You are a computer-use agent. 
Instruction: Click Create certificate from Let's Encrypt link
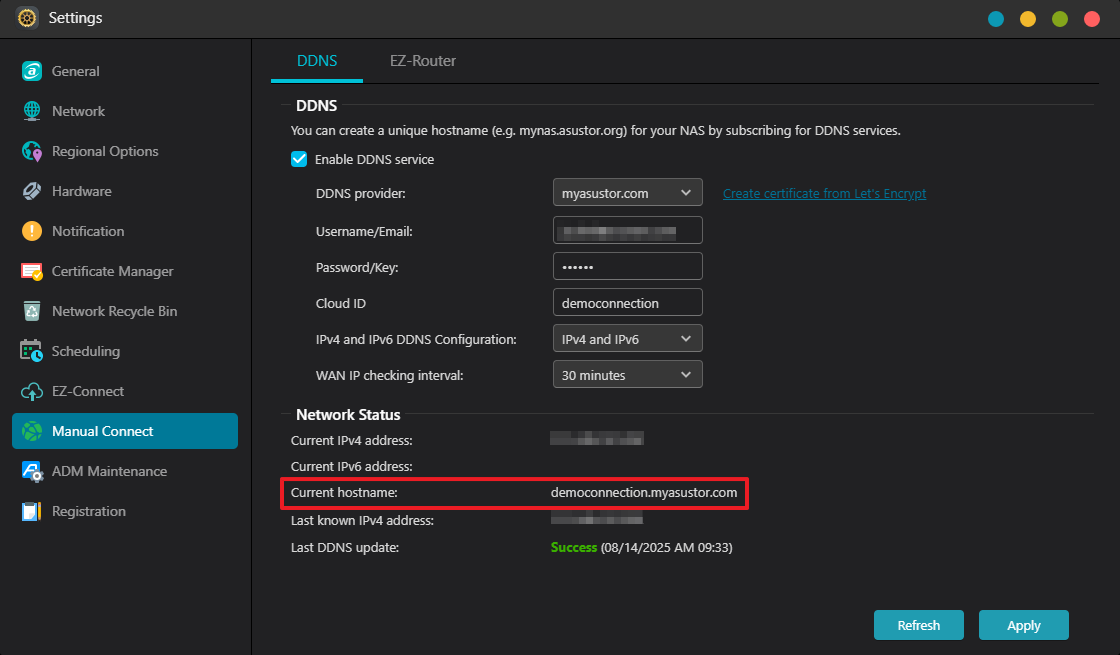click(824, 194)
